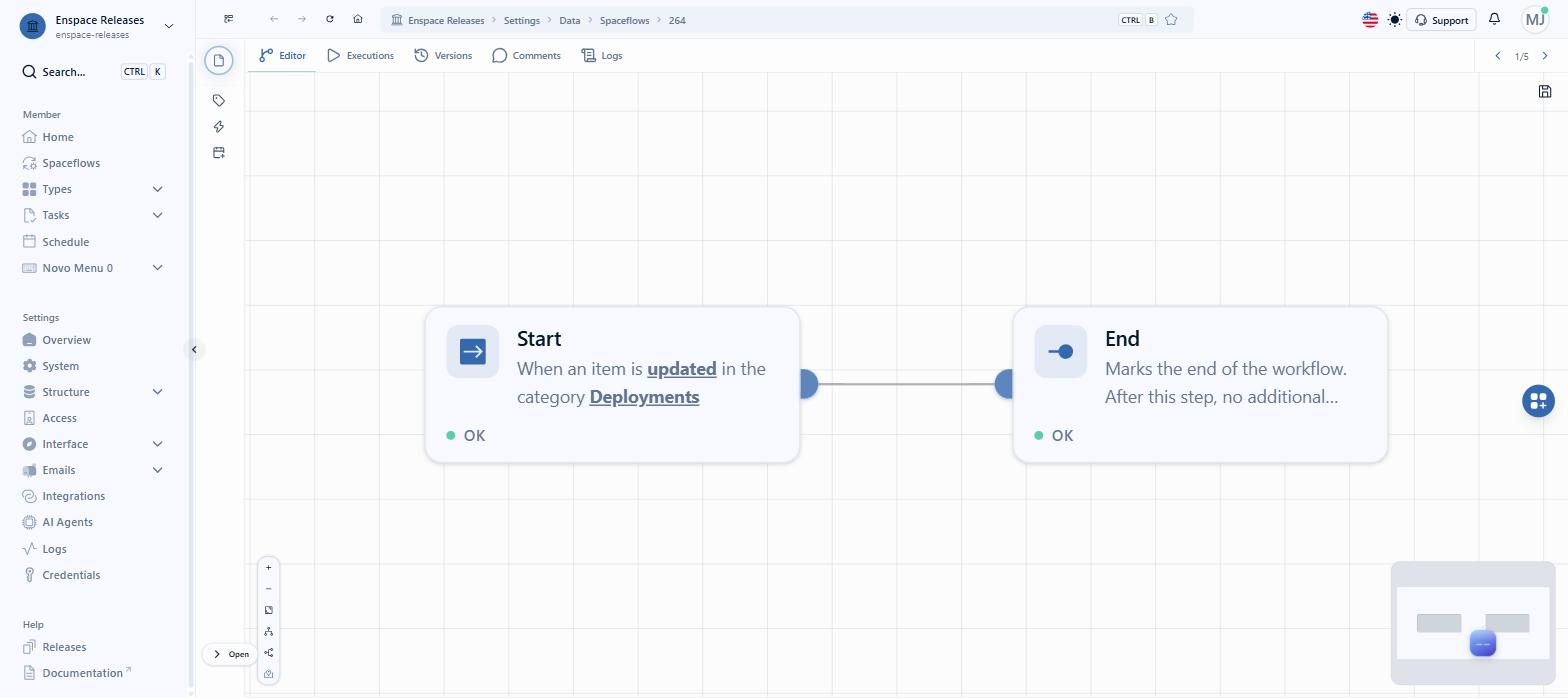Expand the Interface settings
1568x698 pixels.
157,444
